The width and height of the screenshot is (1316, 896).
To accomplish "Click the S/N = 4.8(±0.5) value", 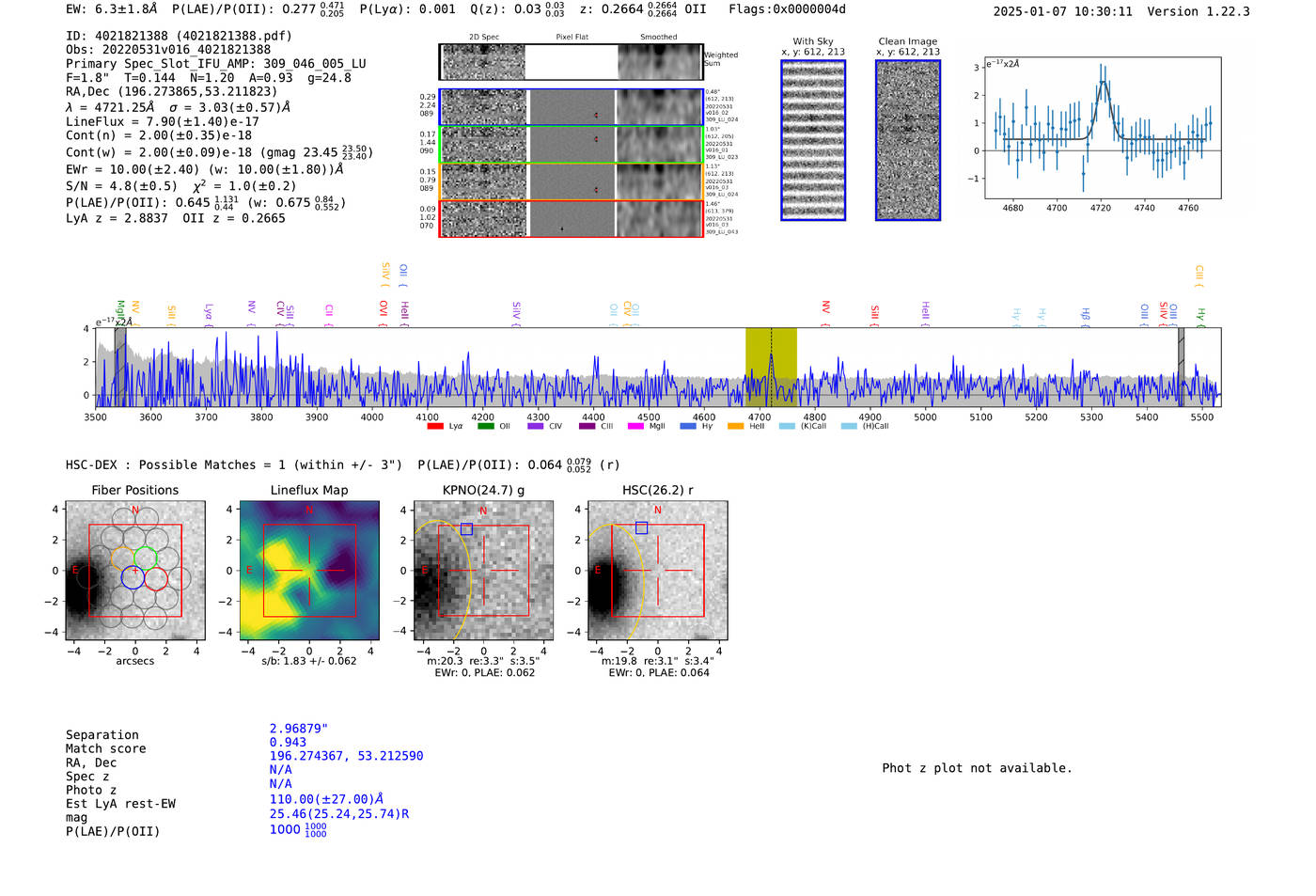I will 121,186.
